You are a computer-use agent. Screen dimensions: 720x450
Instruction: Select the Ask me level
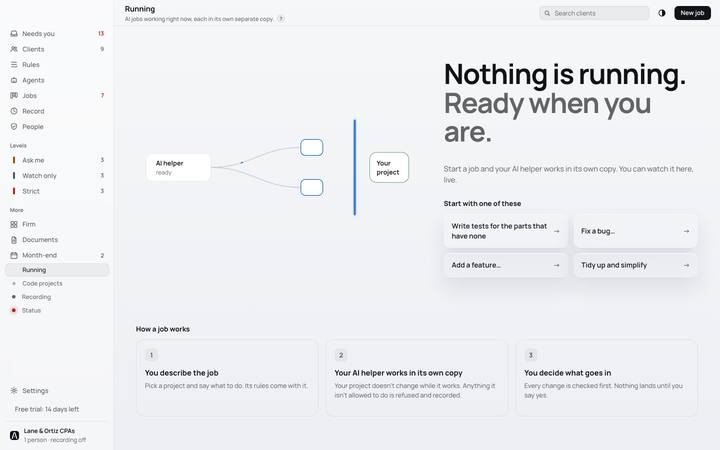click(57, 160)
